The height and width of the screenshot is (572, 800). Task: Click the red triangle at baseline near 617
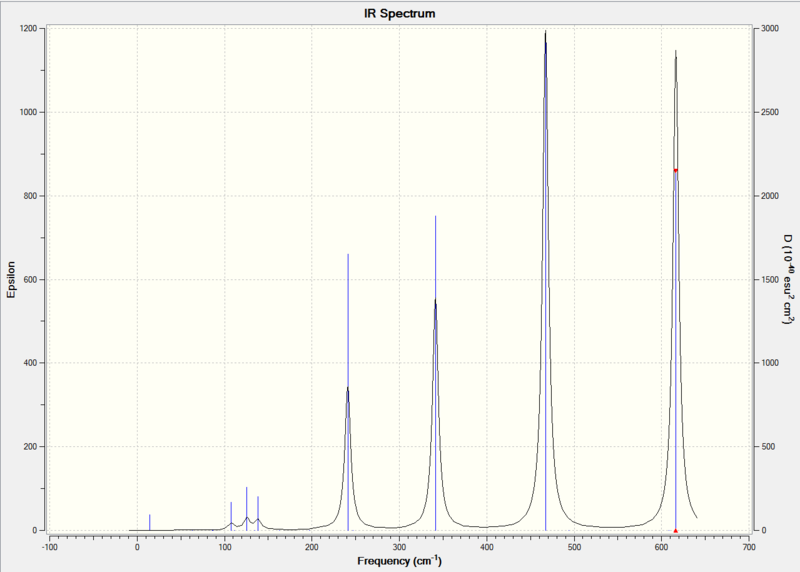click(676, 531)
